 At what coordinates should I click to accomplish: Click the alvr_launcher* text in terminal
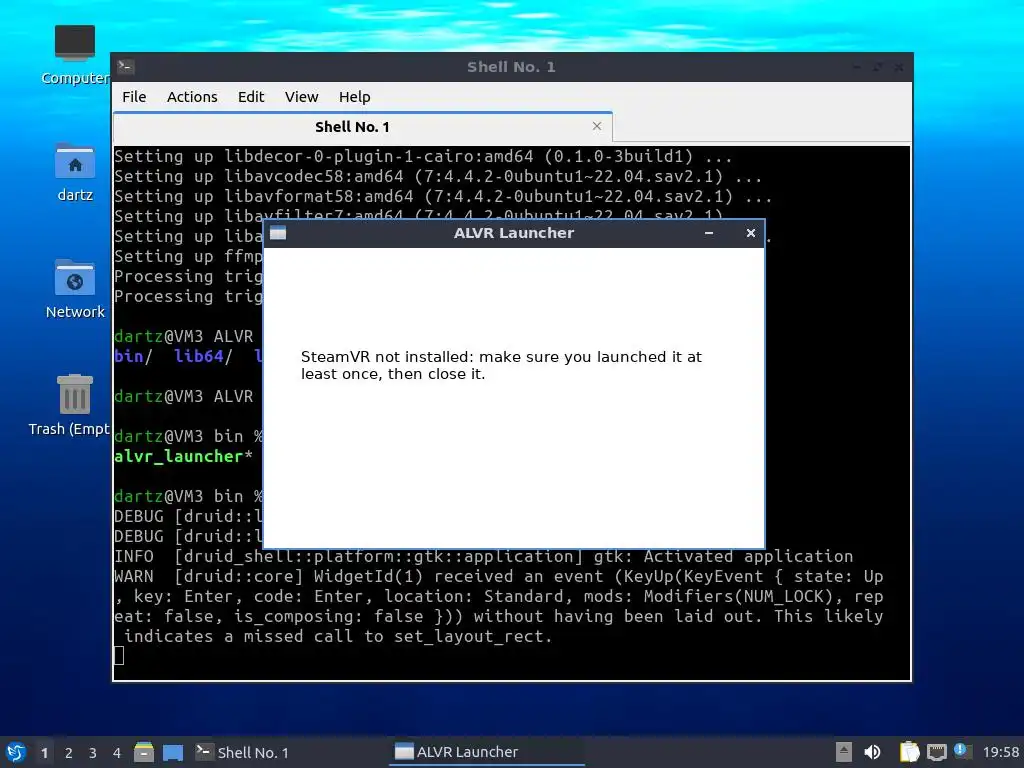tap(183, 456)
